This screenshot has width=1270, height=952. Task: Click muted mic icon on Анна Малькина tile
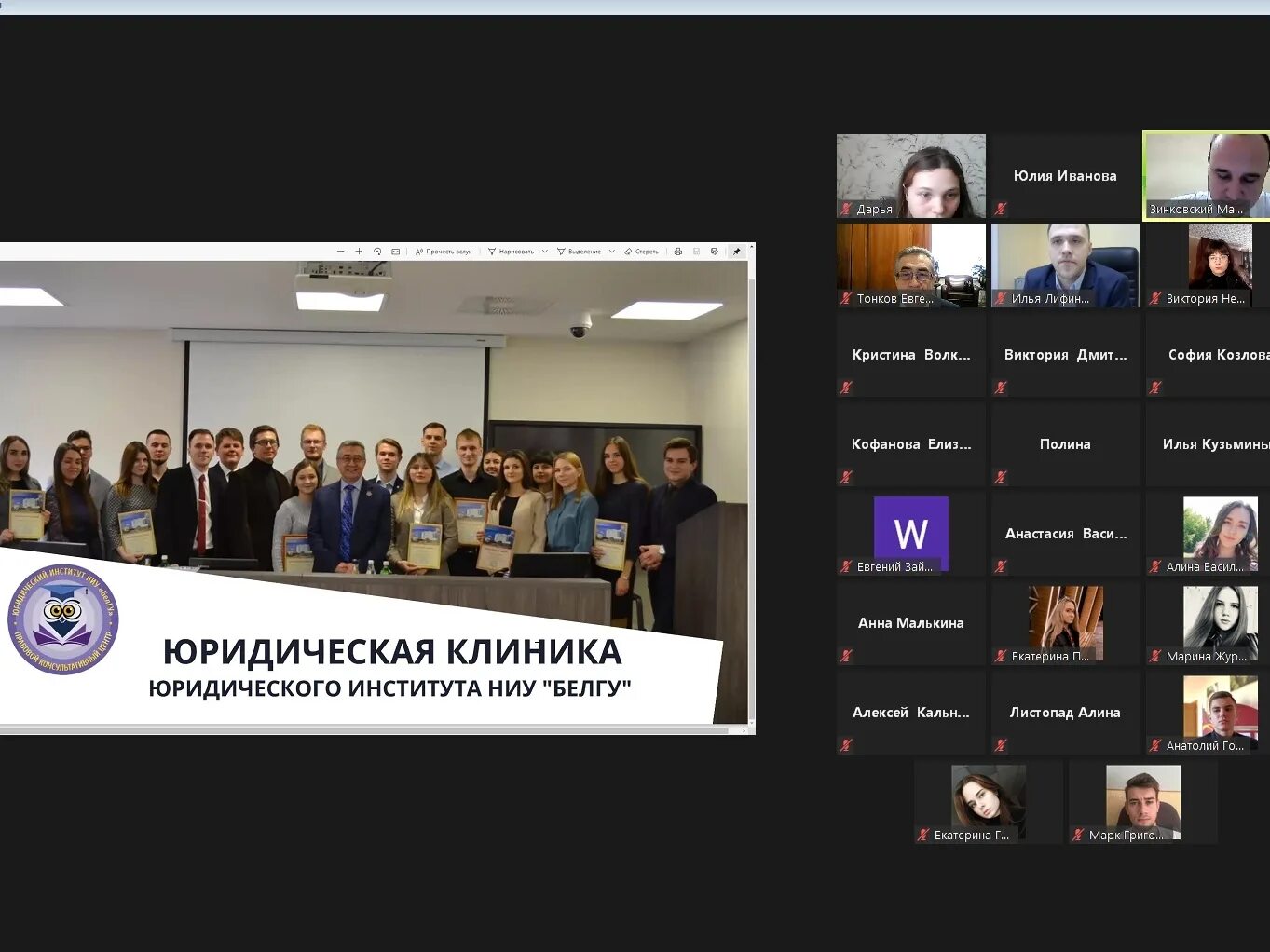(846, 656)
